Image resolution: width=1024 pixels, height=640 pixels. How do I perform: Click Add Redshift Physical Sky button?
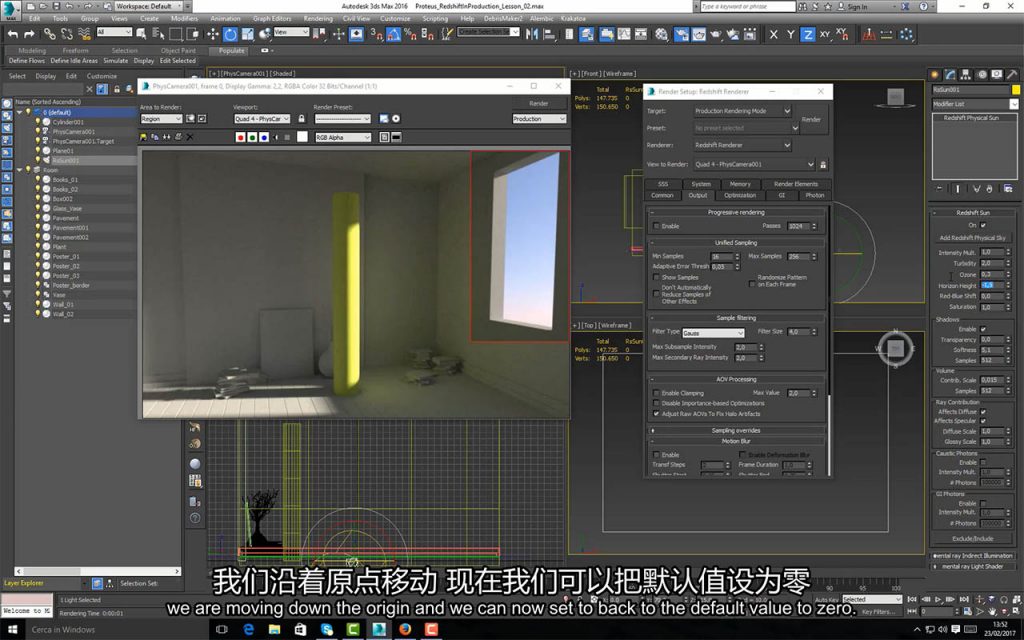pos(972,238)
